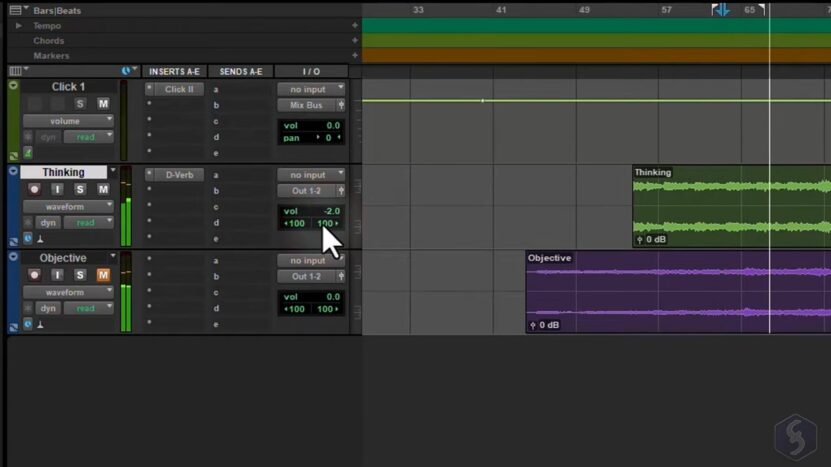Toggle Thinking track freeze snowflake icon
The height and width of the screenshot is (467, 831).
click(x=28, y=223)
